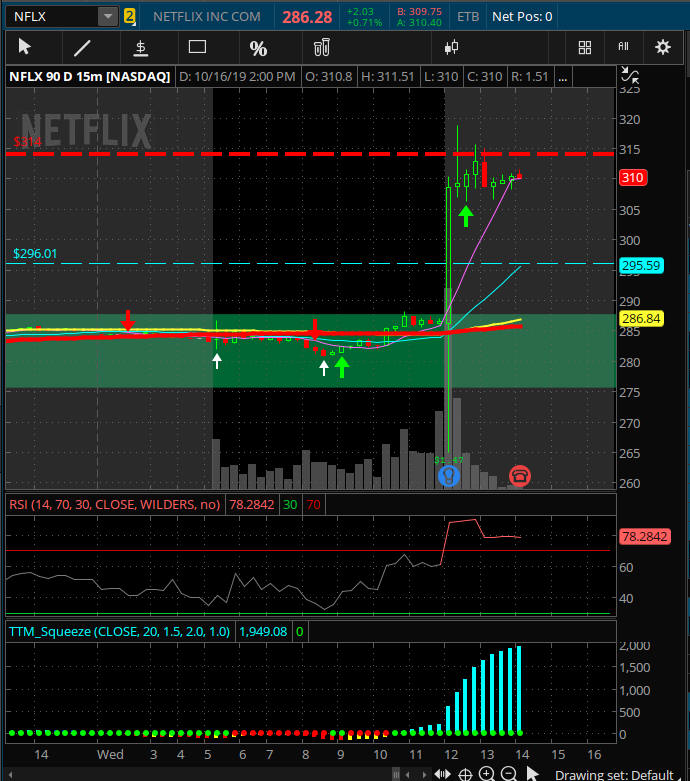
Task: Activate the trendline drawing tool
Action: (83, 47)
